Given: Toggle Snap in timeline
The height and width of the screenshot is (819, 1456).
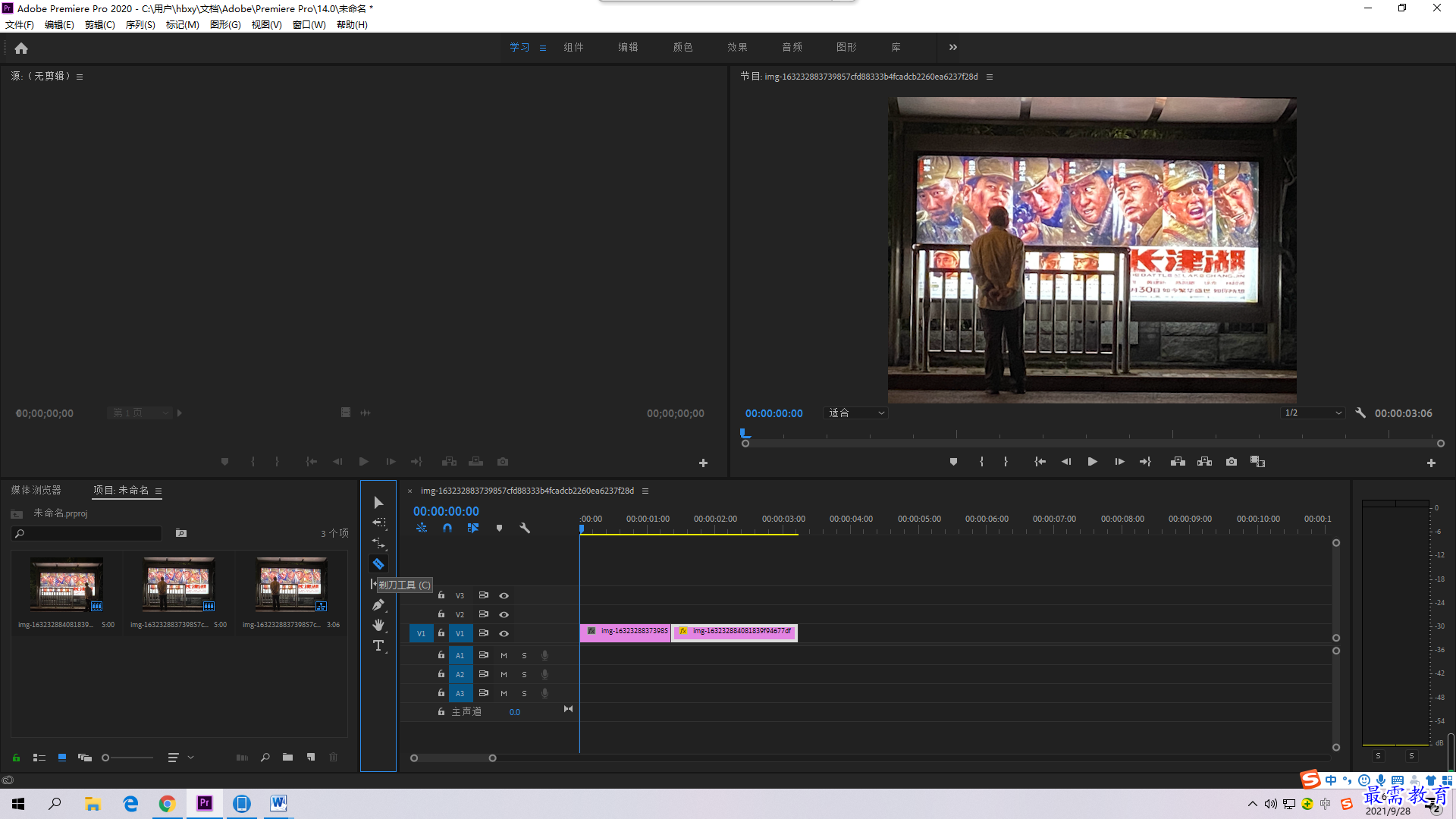Looking at the screenshot, I should 447,528.
